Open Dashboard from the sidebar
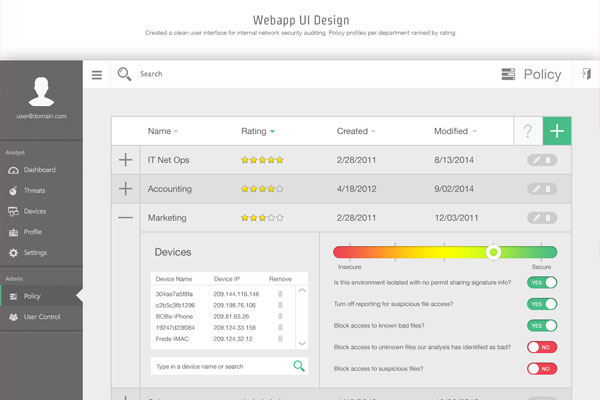The height and width of the screenshot is (400, 600). [x=39, y=170]
